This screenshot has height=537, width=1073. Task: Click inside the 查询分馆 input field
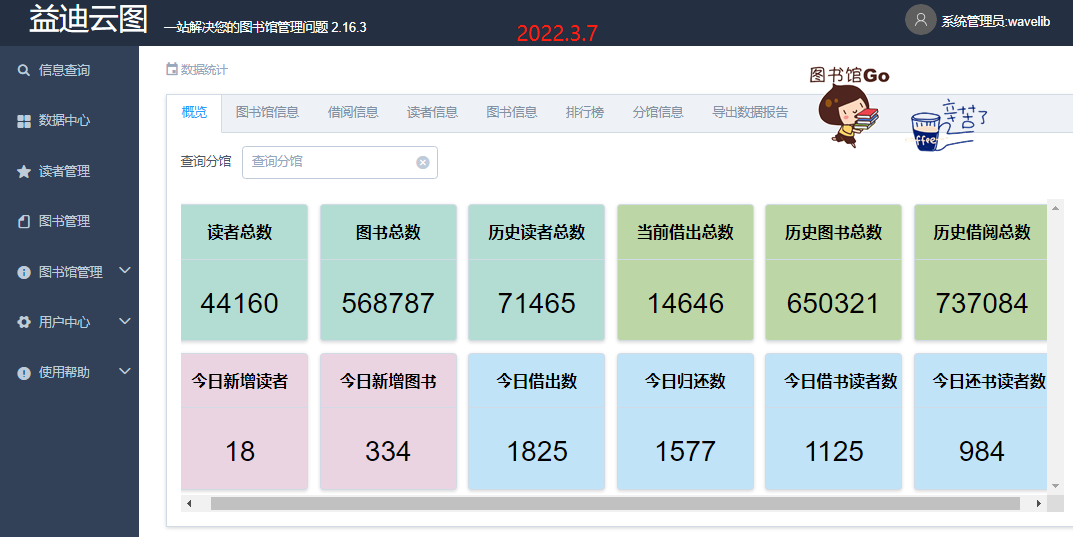pyautogui.click(x=328, y=162)
